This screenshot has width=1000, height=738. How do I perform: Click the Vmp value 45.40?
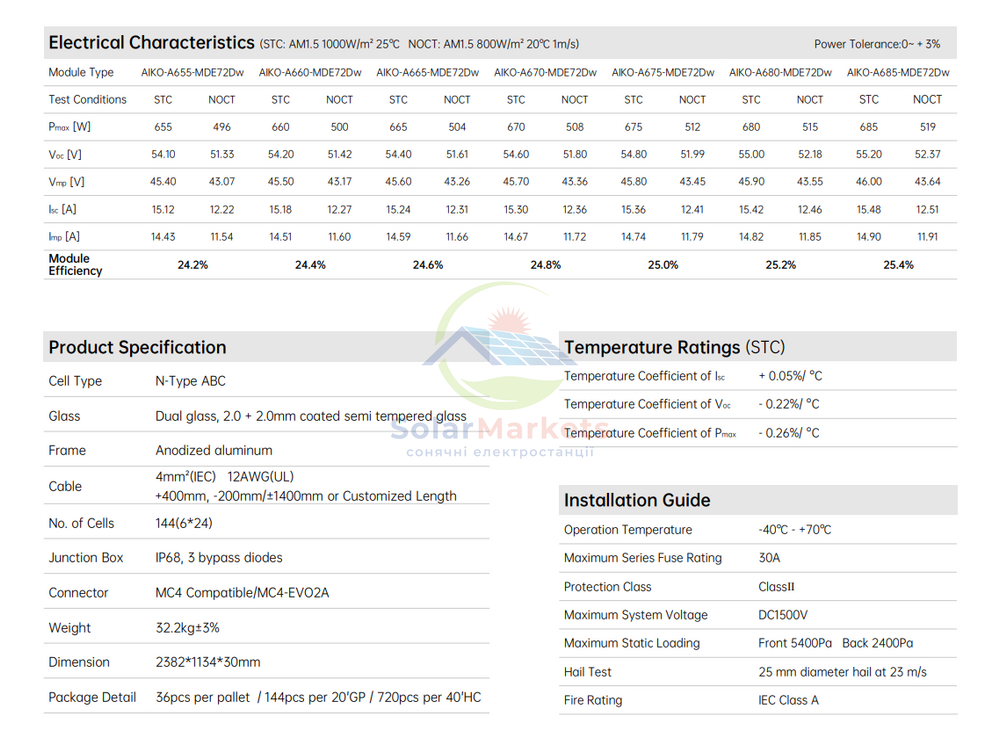point(163,182)
